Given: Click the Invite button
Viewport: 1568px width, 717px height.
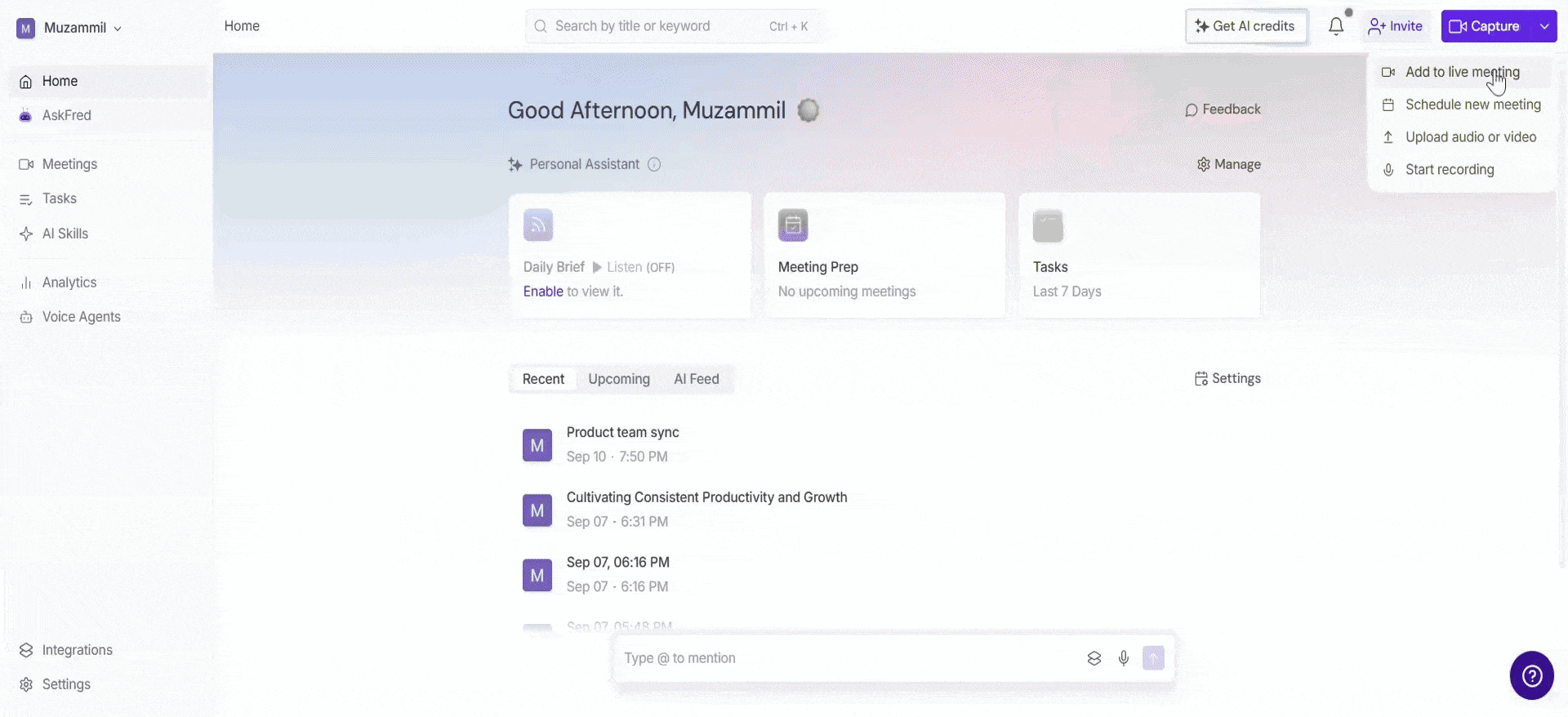Looking at the screenshot, I should click(x=1396, y=26).
